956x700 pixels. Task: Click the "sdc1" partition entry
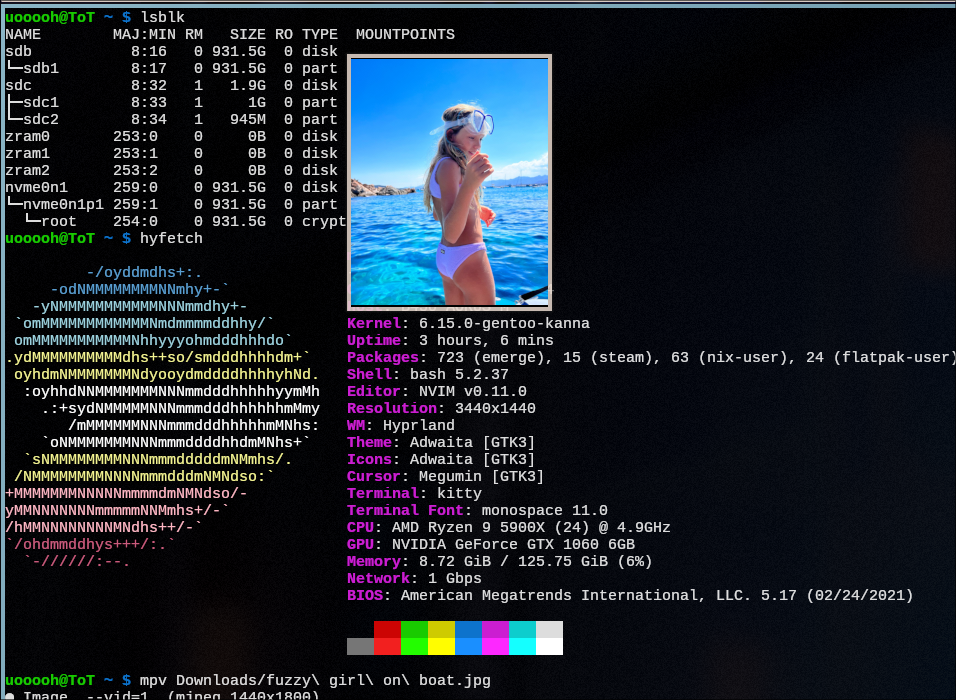point(41,102)
